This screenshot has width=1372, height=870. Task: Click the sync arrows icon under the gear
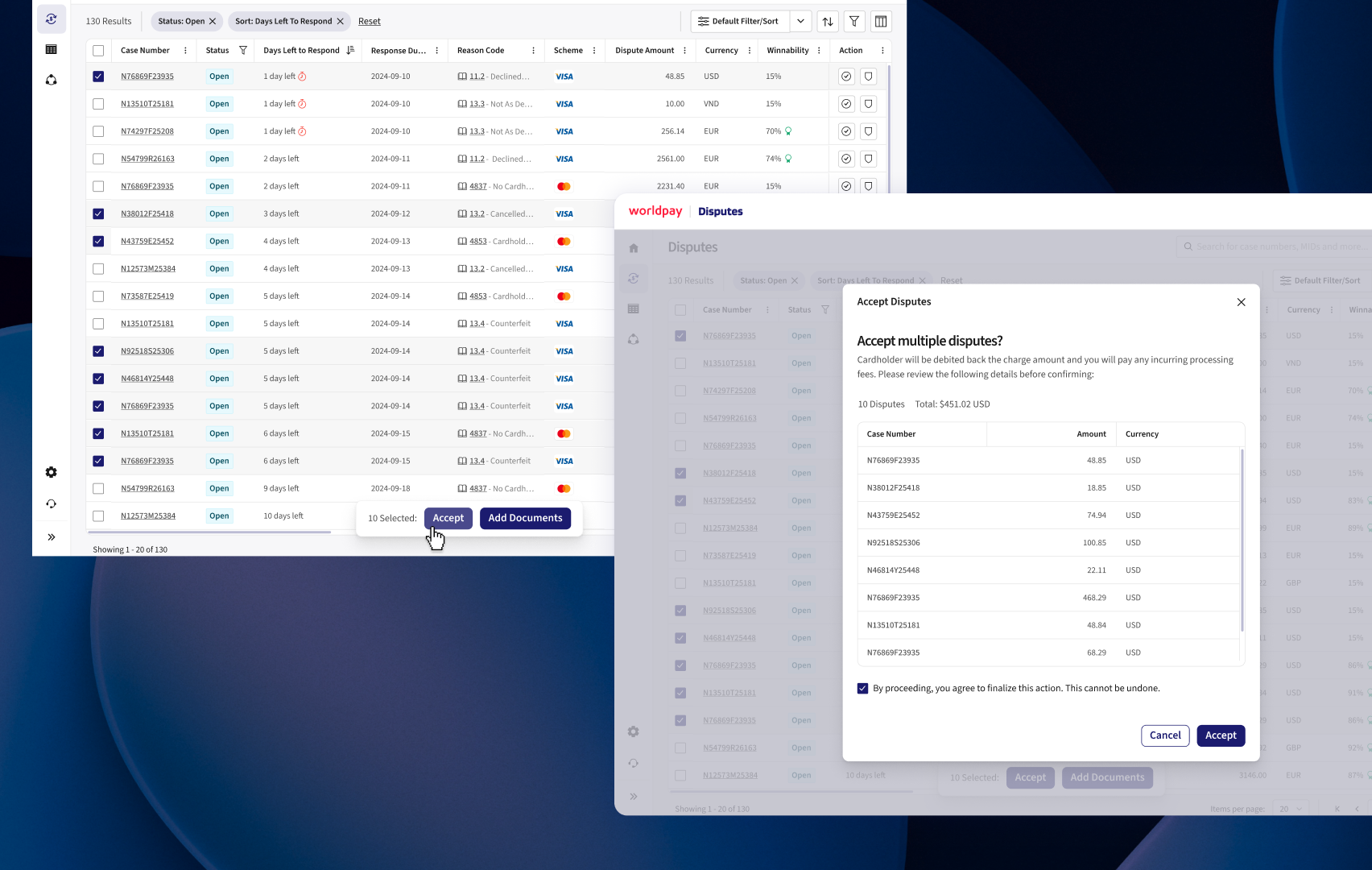pyautogui.click(x=51, y=503)
